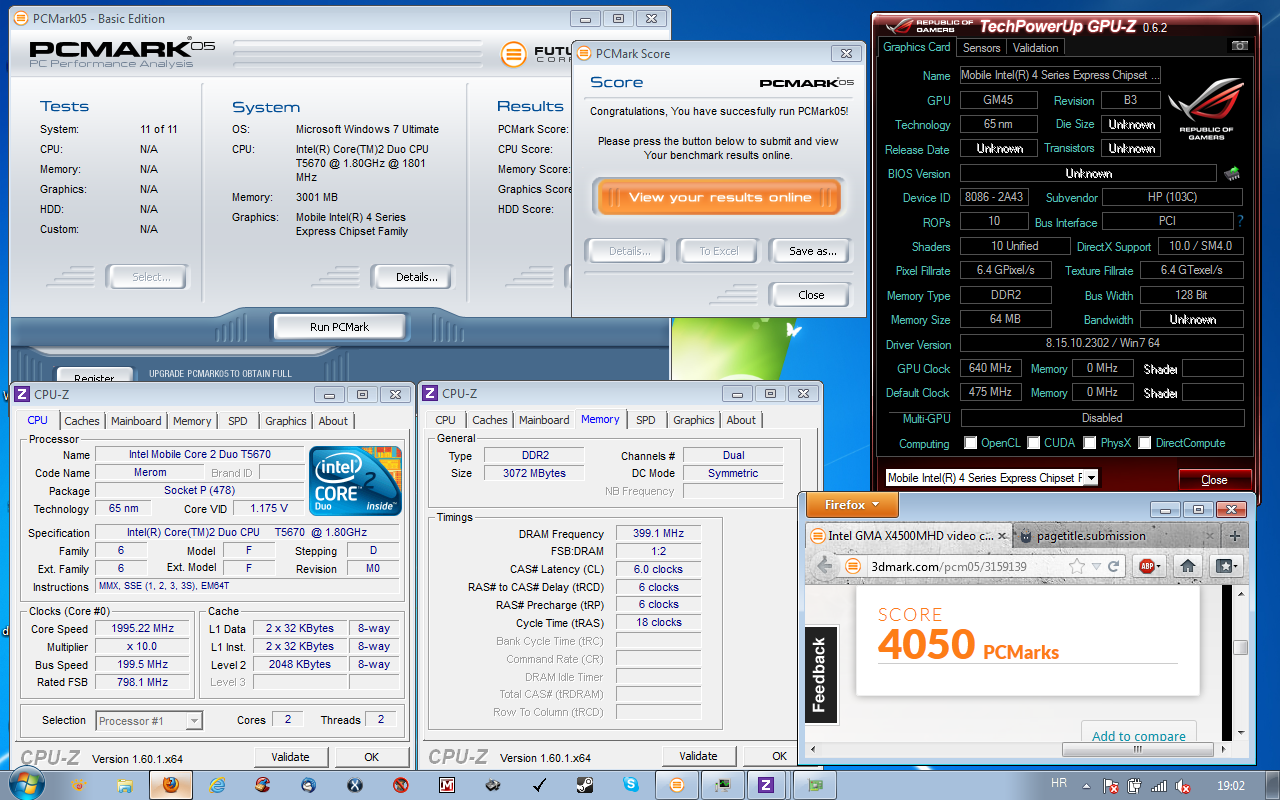Open System Details... in PCMark05

[416, 277]
